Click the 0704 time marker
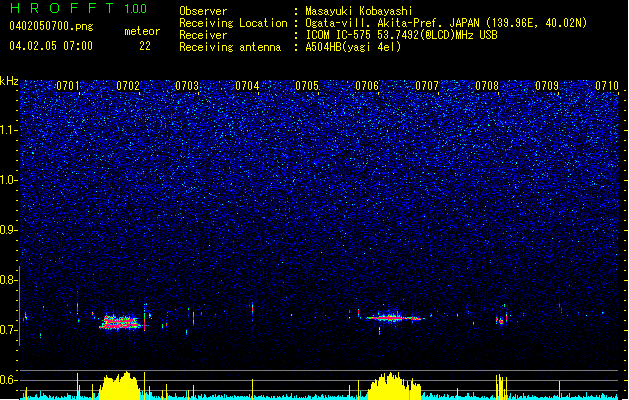Image resolution: width=629 pixels, height=400 pixels. click(x=247, y=86)
